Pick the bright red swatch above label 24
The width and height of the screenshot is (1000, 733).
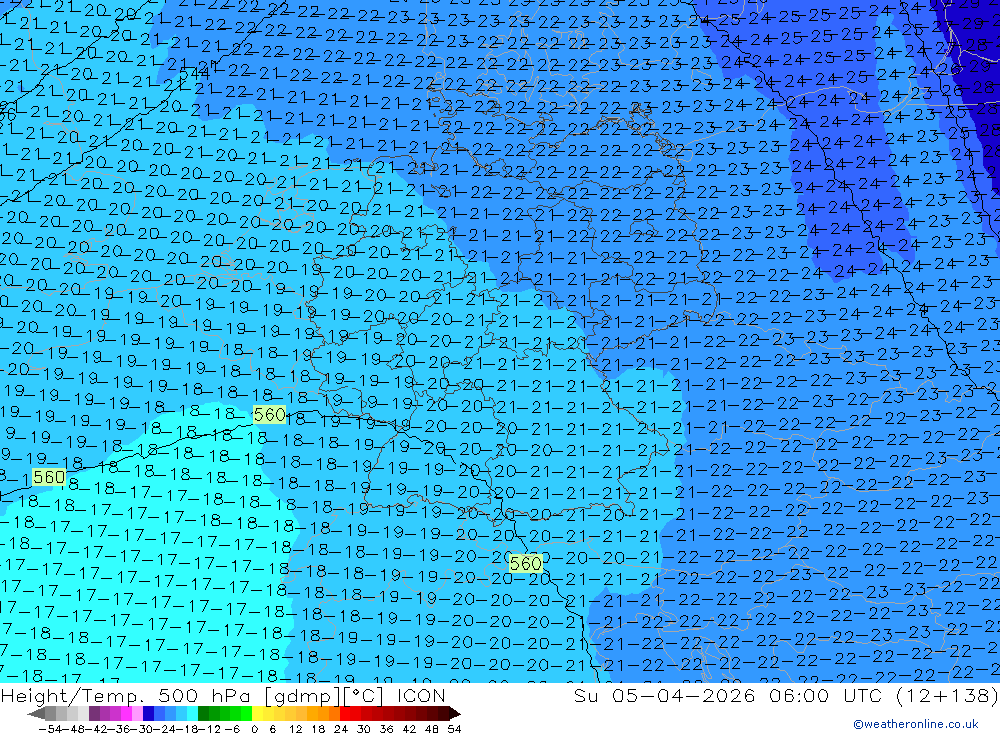(x=345, y=714)
